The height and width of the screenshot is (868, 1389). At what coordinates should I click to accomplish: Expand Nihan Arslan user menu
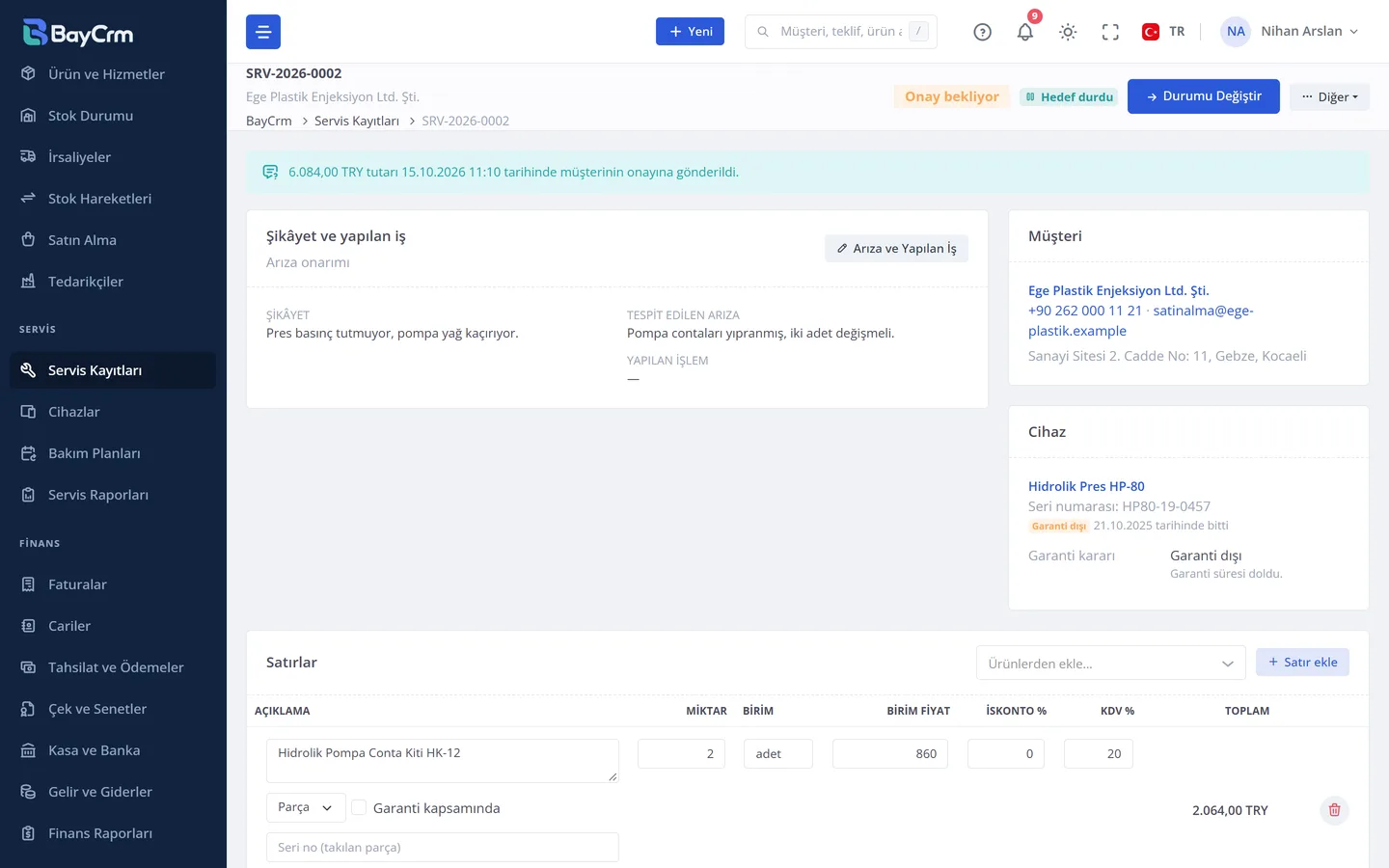click(x=1291, y=32)
